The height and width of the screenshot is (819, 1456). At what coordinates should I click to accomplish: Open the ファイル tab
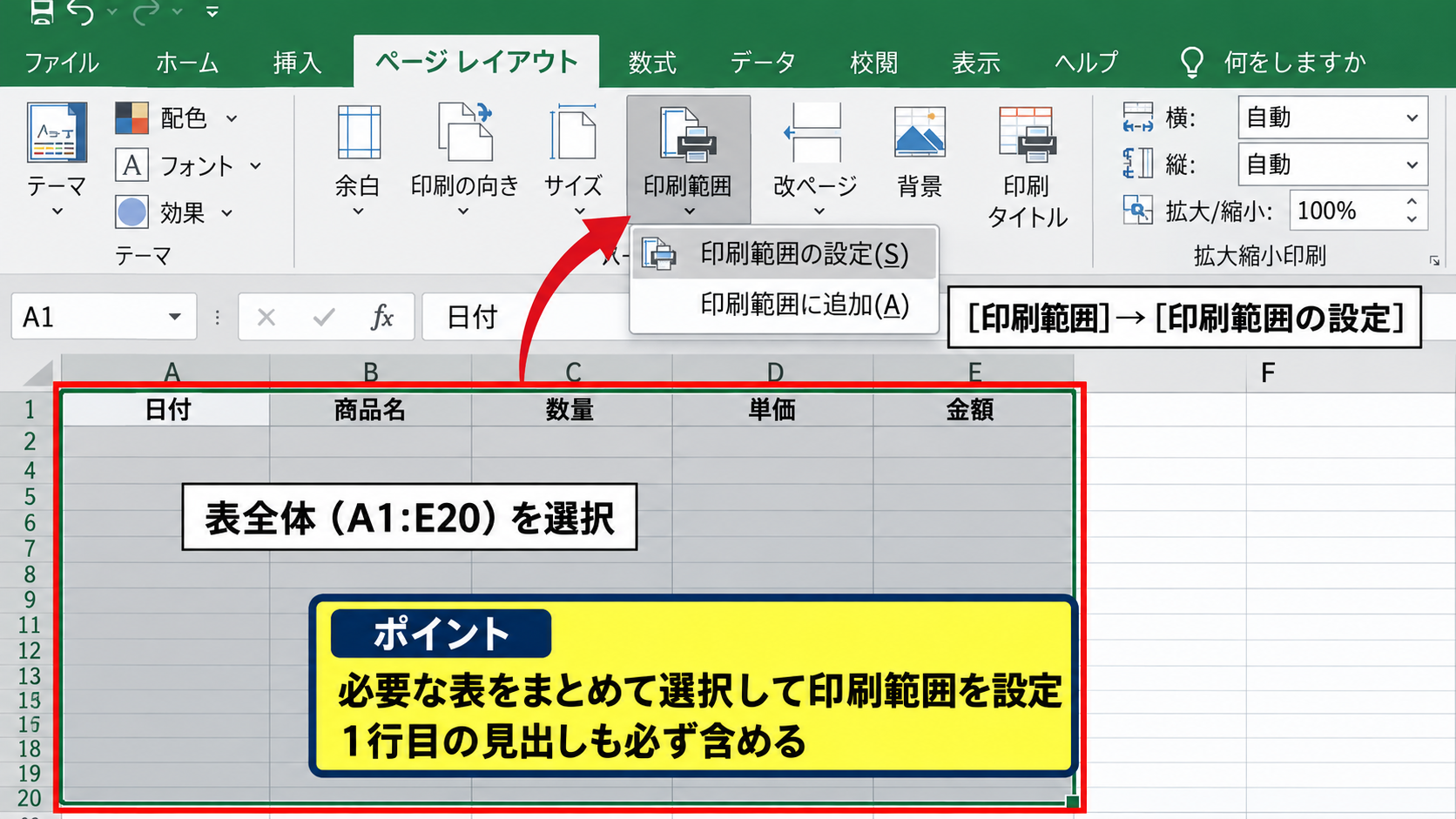62,63
